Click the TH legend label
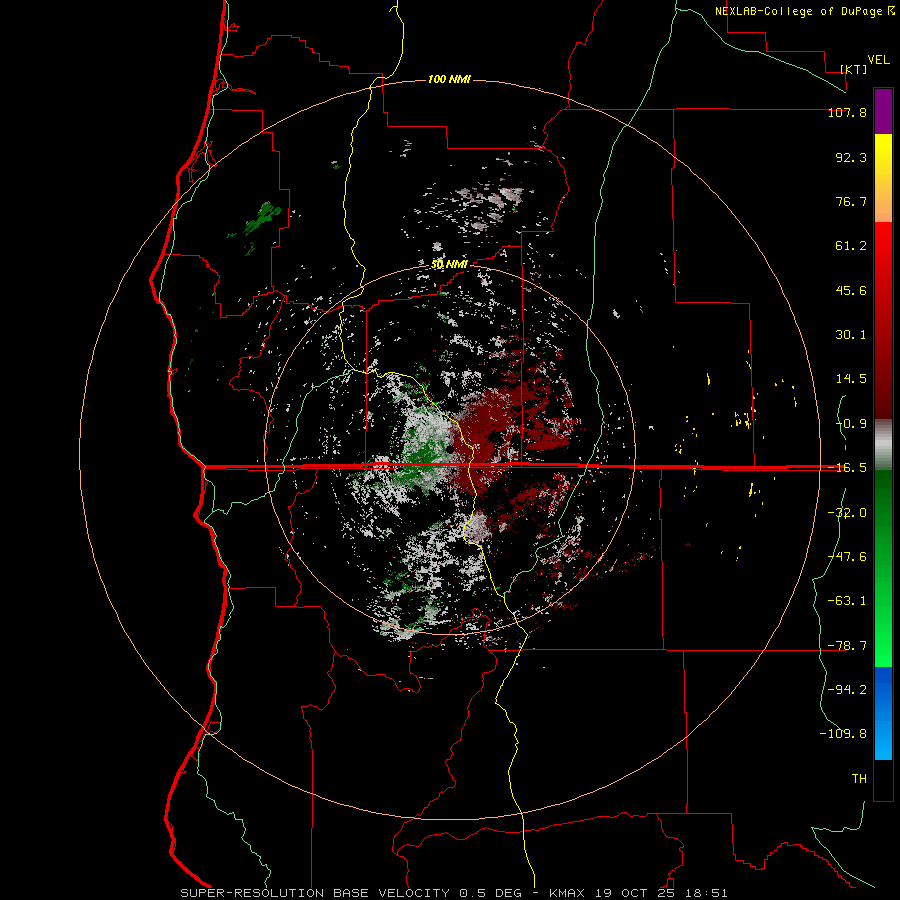 coord(859,779)
